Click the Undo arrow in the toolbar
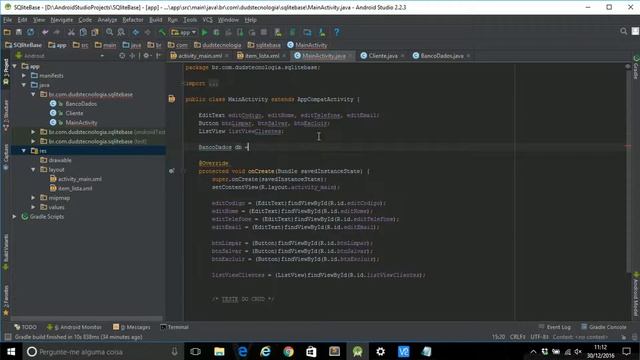640x360 pixels. click(x=45, y=32)
